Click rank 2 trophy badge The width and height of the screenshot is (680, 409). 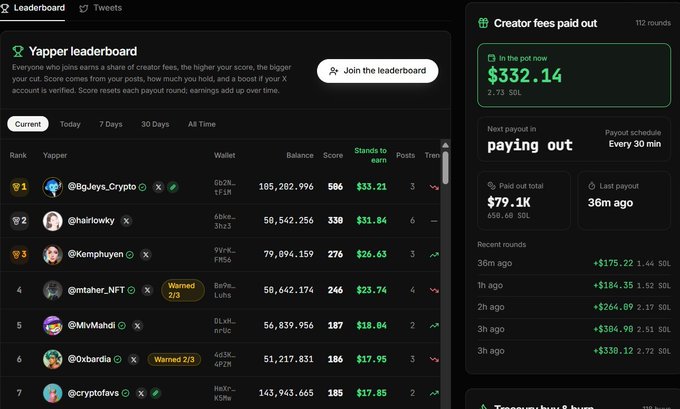20,221
